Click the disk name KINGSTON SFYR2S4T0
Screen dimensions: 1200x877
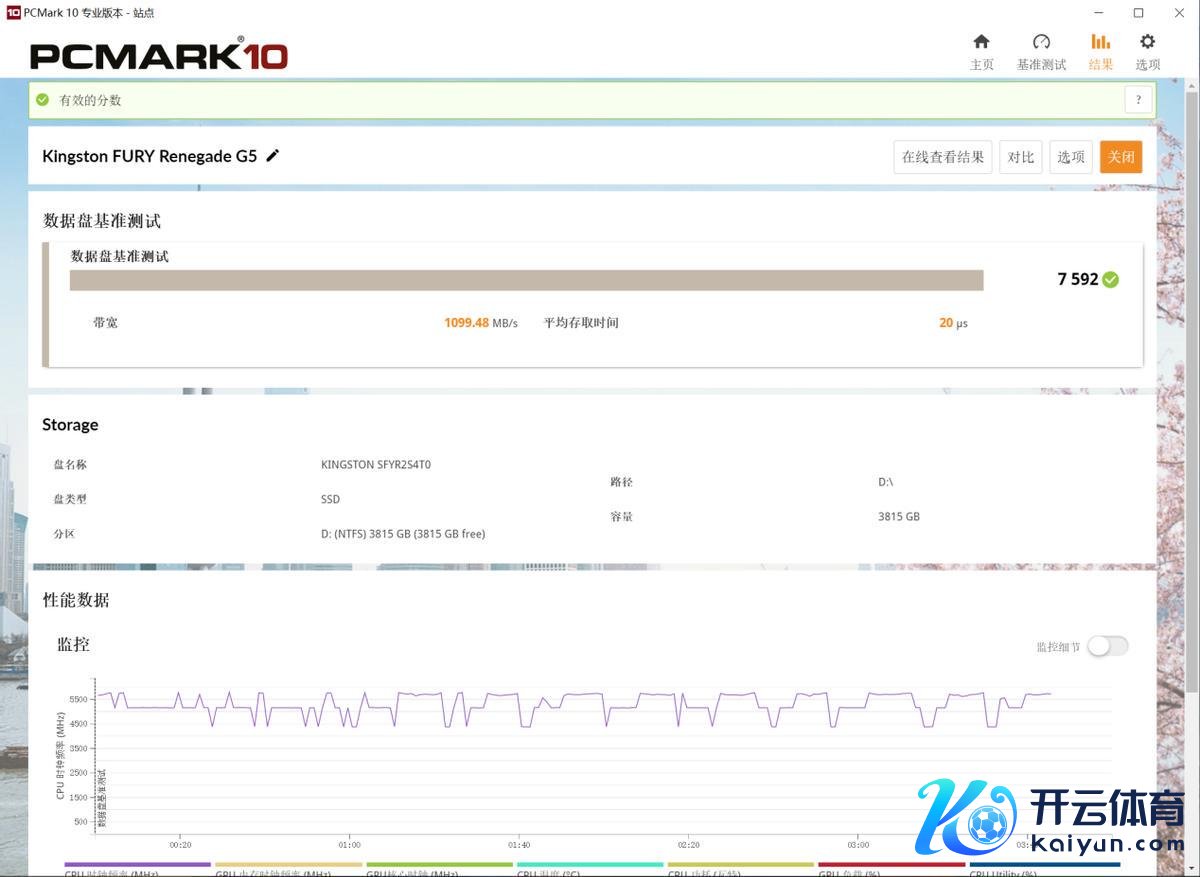pos(376,465)
